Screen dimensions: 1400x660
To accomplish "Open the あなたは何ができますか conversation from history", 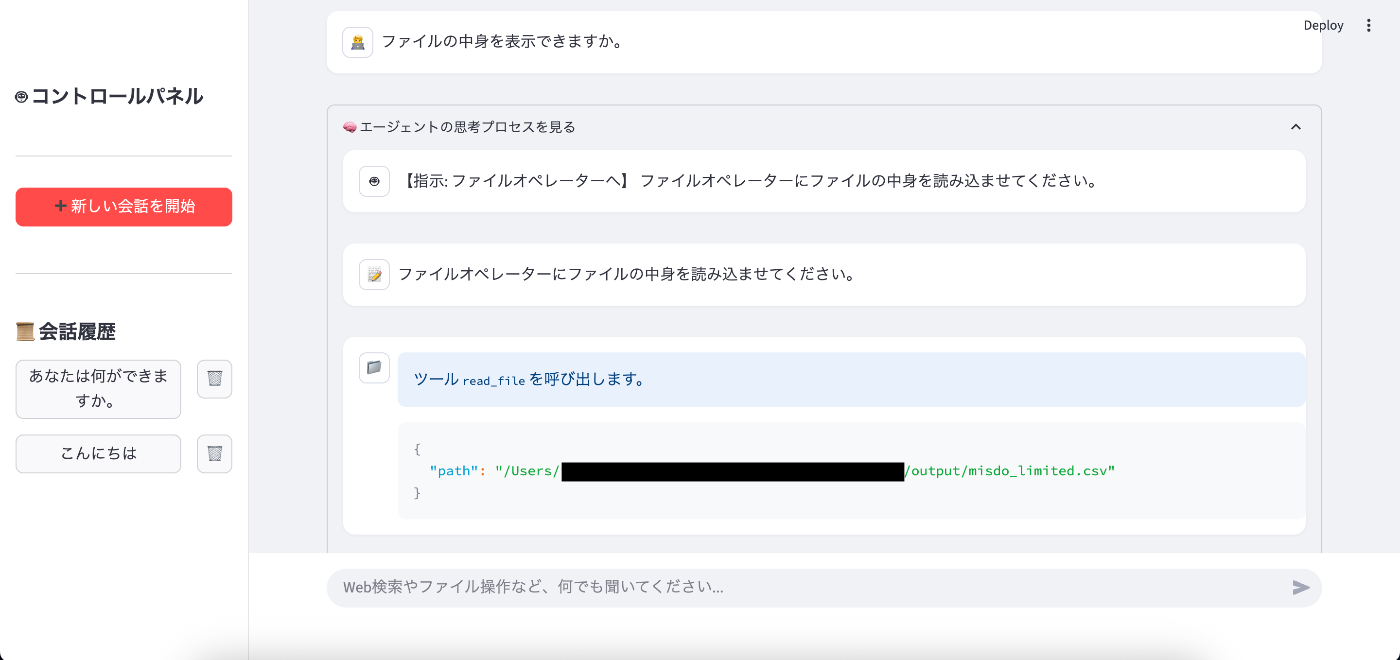I will [x=97, y=389].
